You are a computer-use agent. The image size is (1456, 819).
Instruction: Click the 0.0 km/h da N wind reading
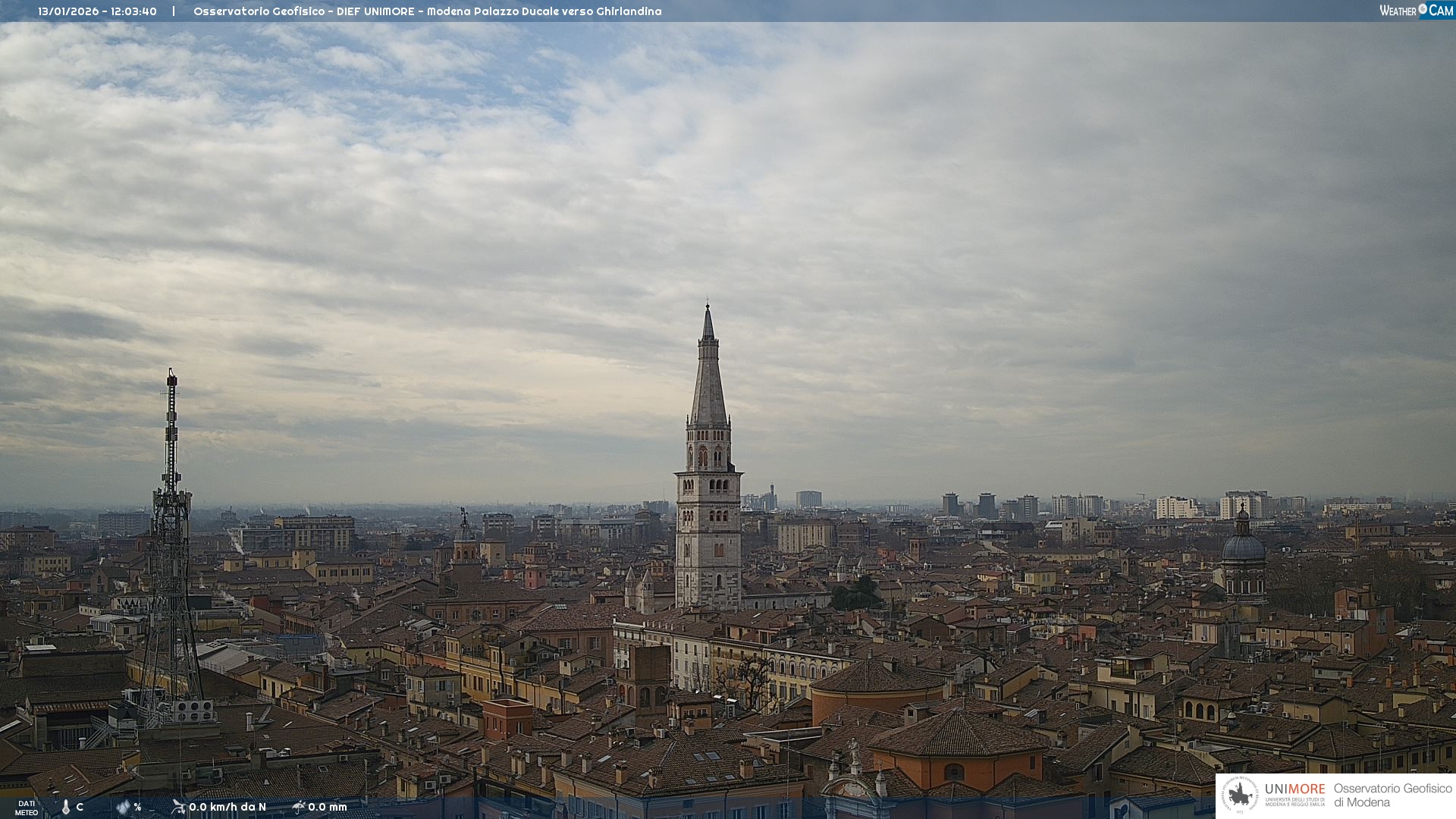point(227,807)
